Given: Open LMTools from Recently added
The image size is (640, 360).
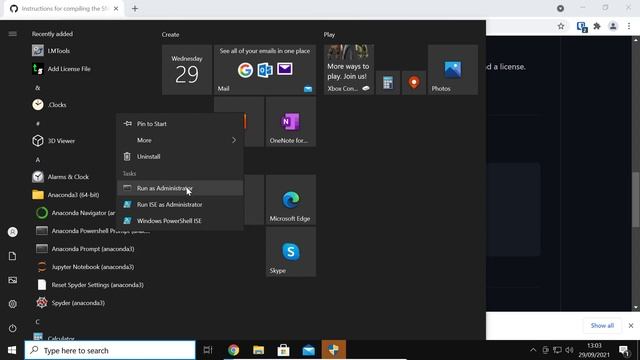Looking at the screenshot, I should 58,51.
